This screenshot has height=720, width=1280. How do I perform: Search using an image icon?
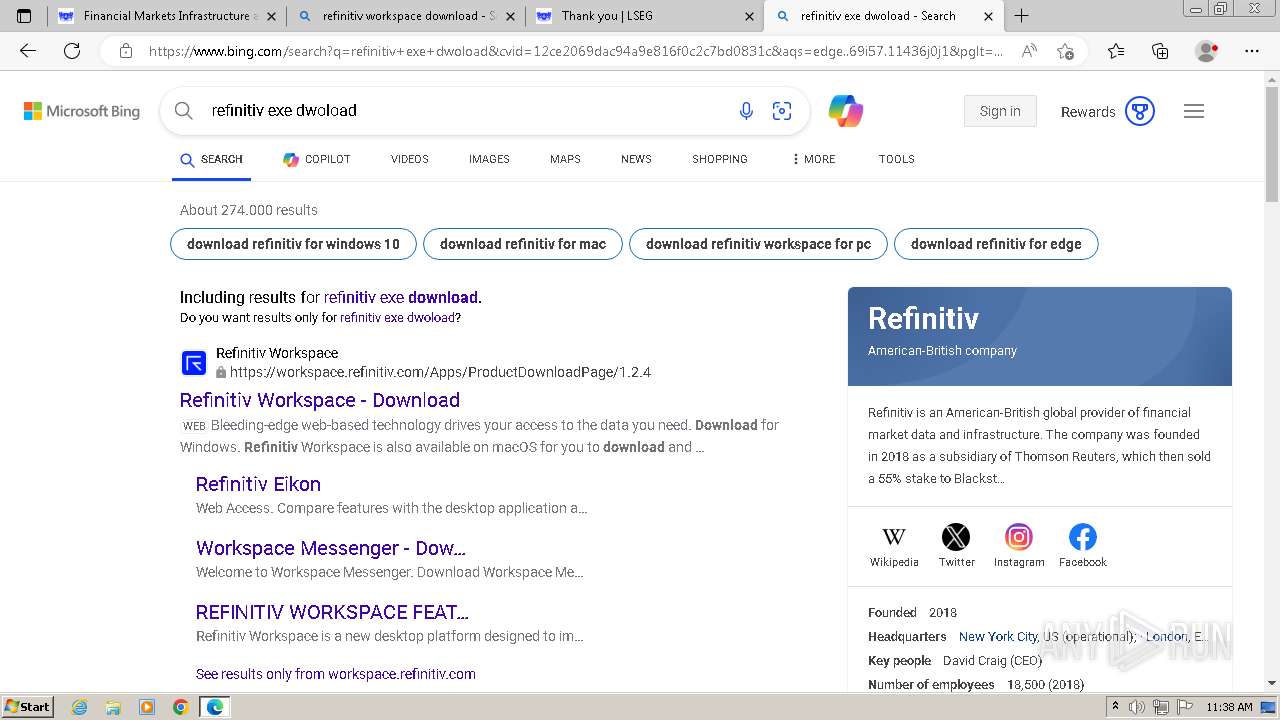(x=782, y=111)
